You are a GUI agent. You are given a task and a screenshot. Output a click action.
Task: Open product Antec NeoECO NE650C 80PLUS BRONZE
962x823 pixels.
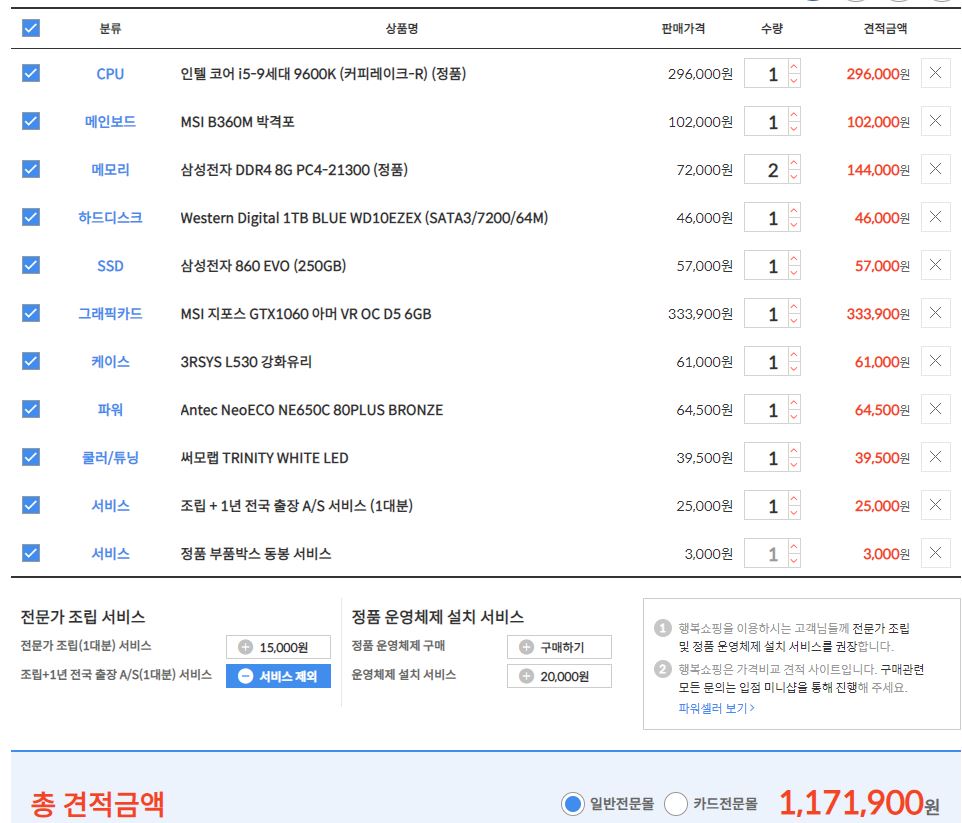click(312, 409)
